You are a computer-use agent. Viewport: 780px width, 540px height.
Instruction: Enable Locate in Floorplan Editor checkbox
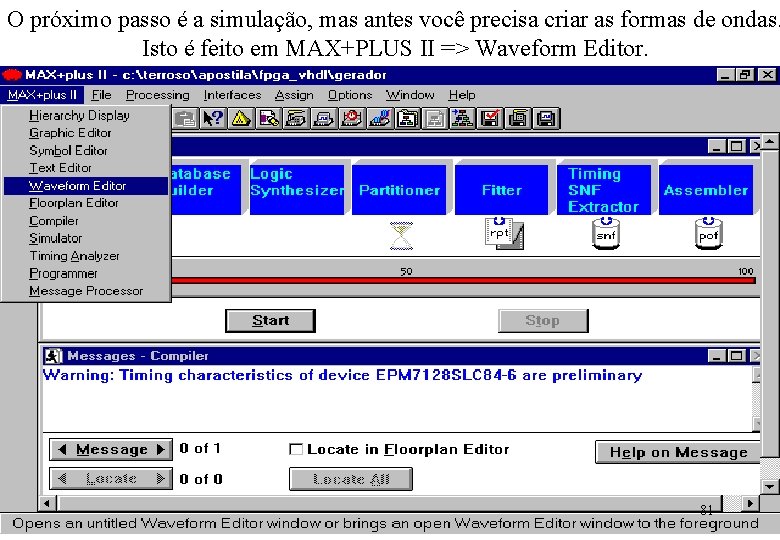(296, 450)
